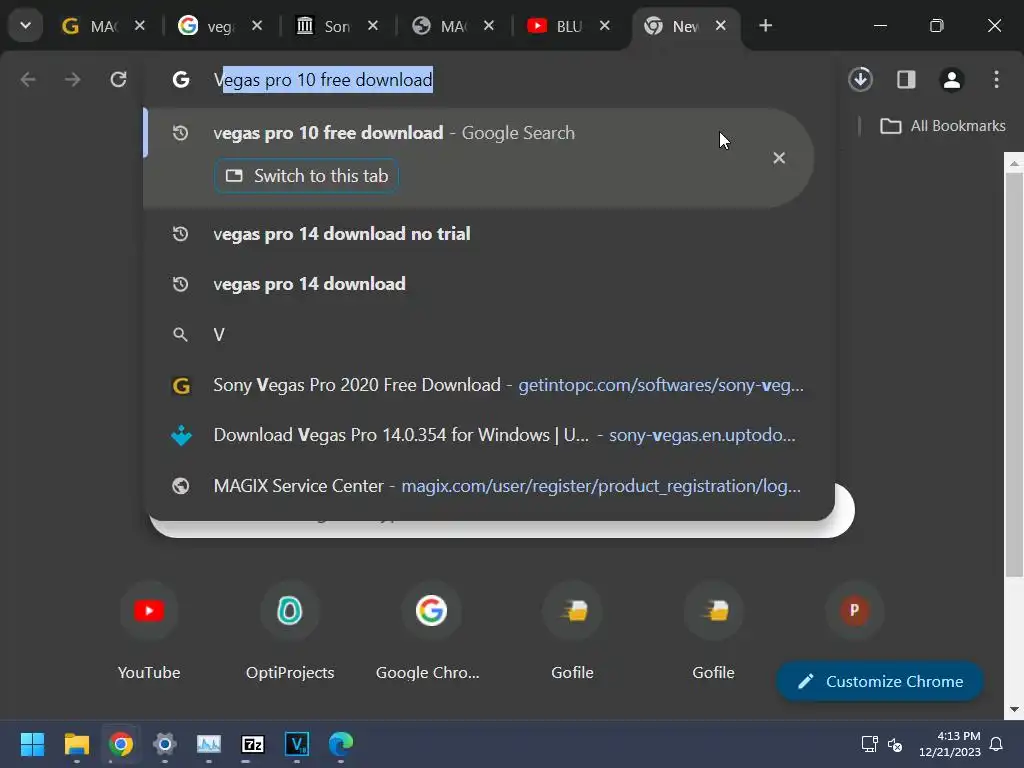Click the network status tray icon
The image size is (1024, 768).
(869, 744)
